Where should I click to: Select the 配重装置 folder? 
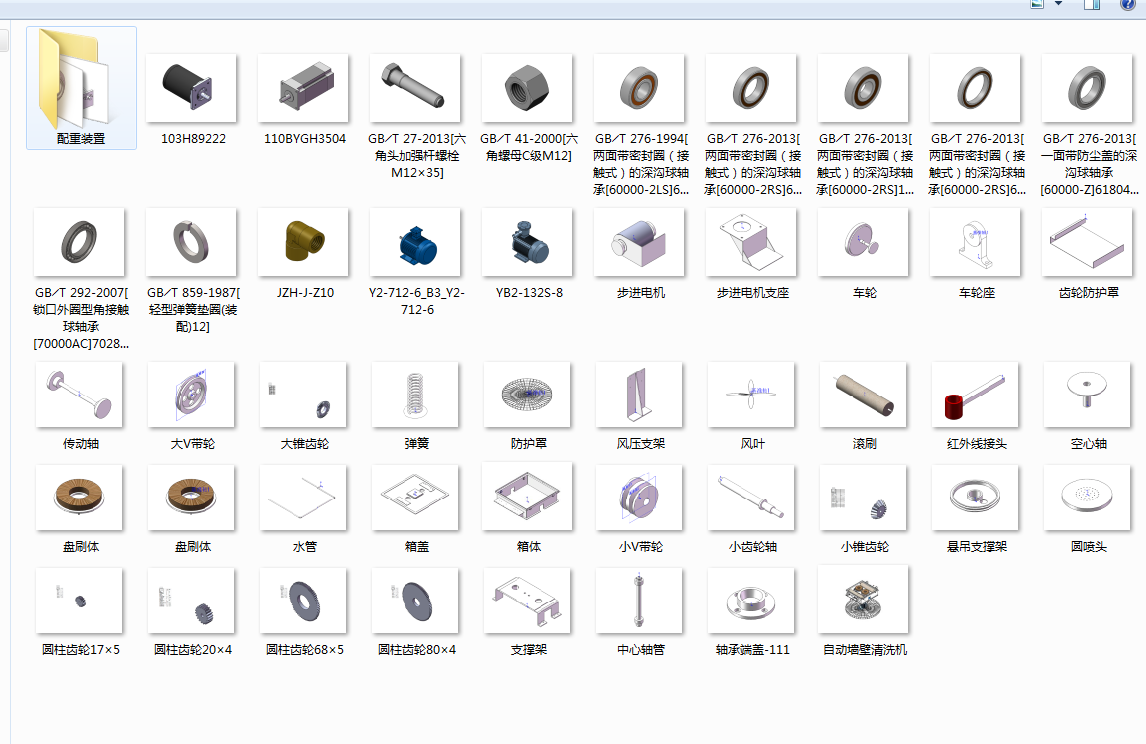81,88
